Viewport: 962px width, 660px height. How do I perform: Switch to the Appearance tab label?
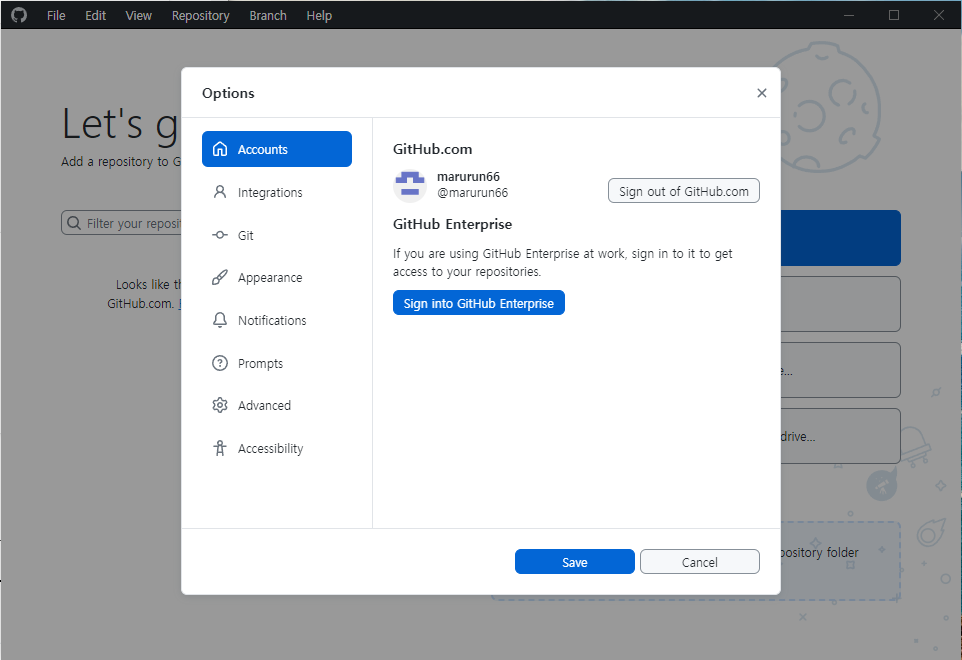pos(270,278)
